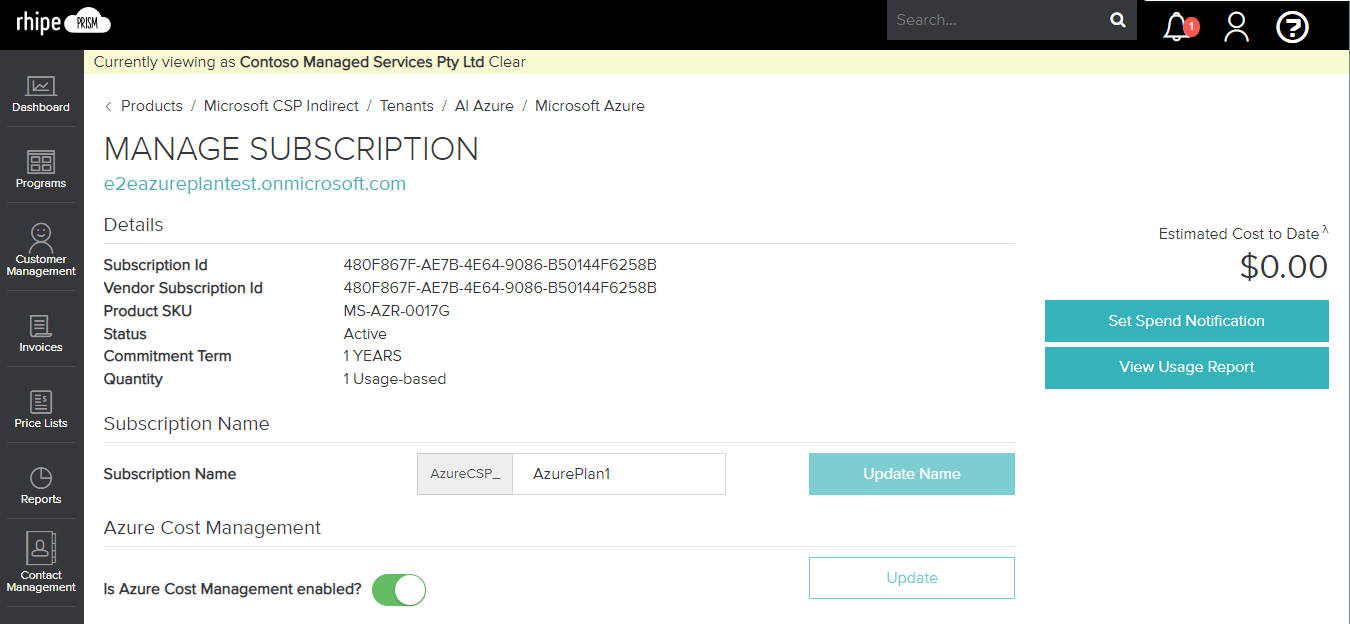The image size is (1350, 624).
Task: Open Invoices in the sidebar
Action: pos(41,334)
